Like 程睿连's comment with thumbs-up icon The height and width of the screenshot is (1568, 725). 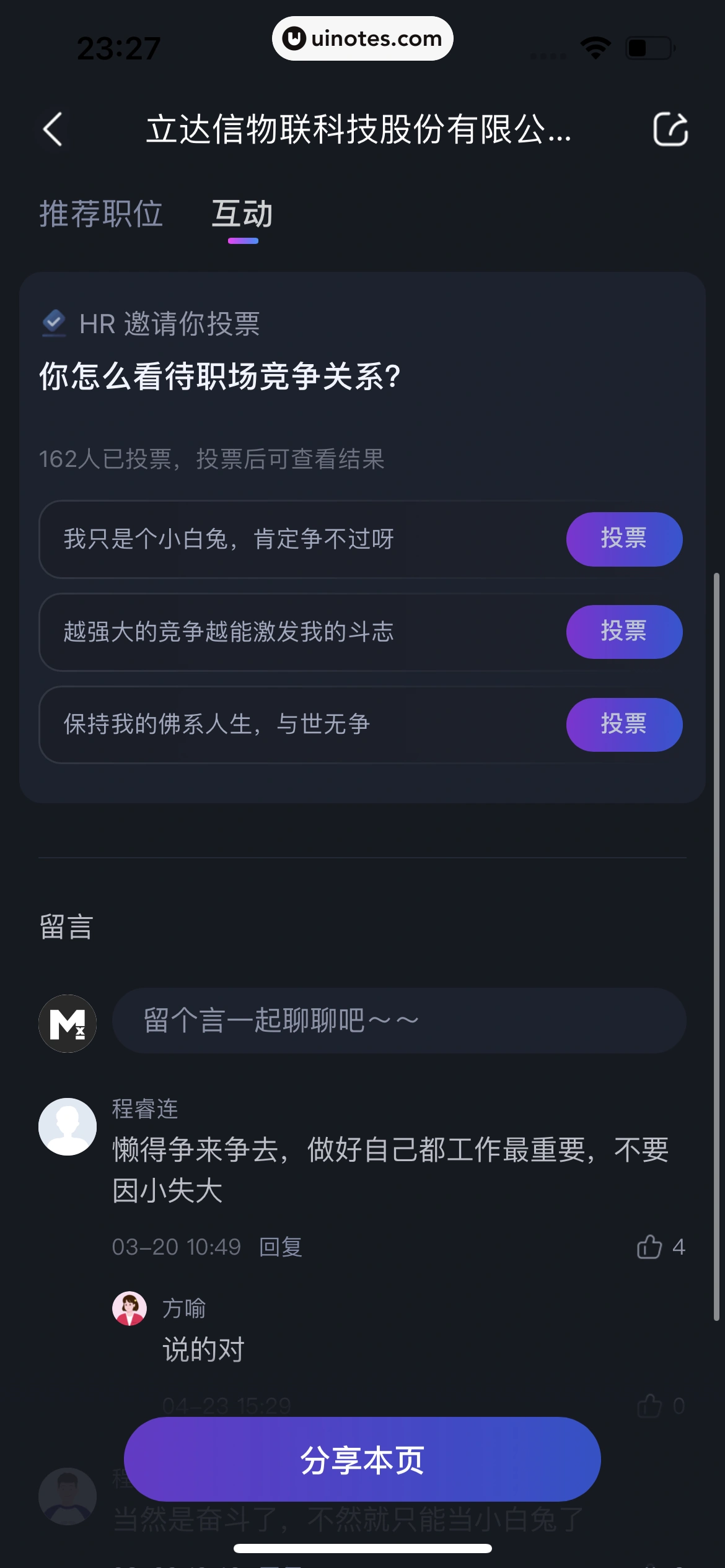649,1247
